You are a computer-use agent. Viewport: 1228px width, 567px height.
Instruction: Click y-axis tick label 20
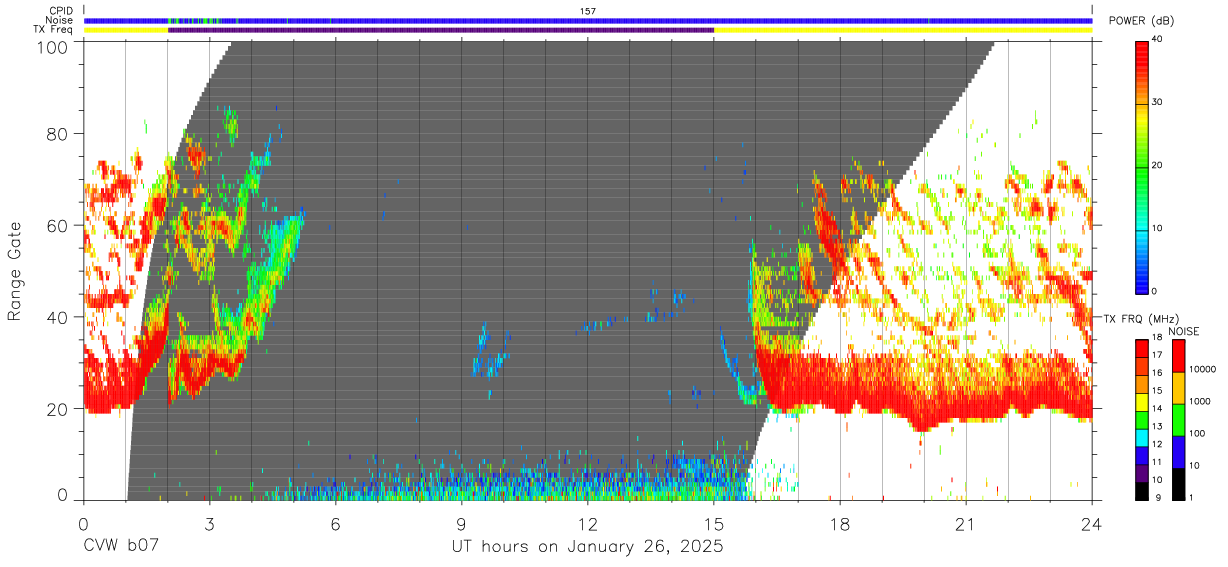(x=59, y=410)
